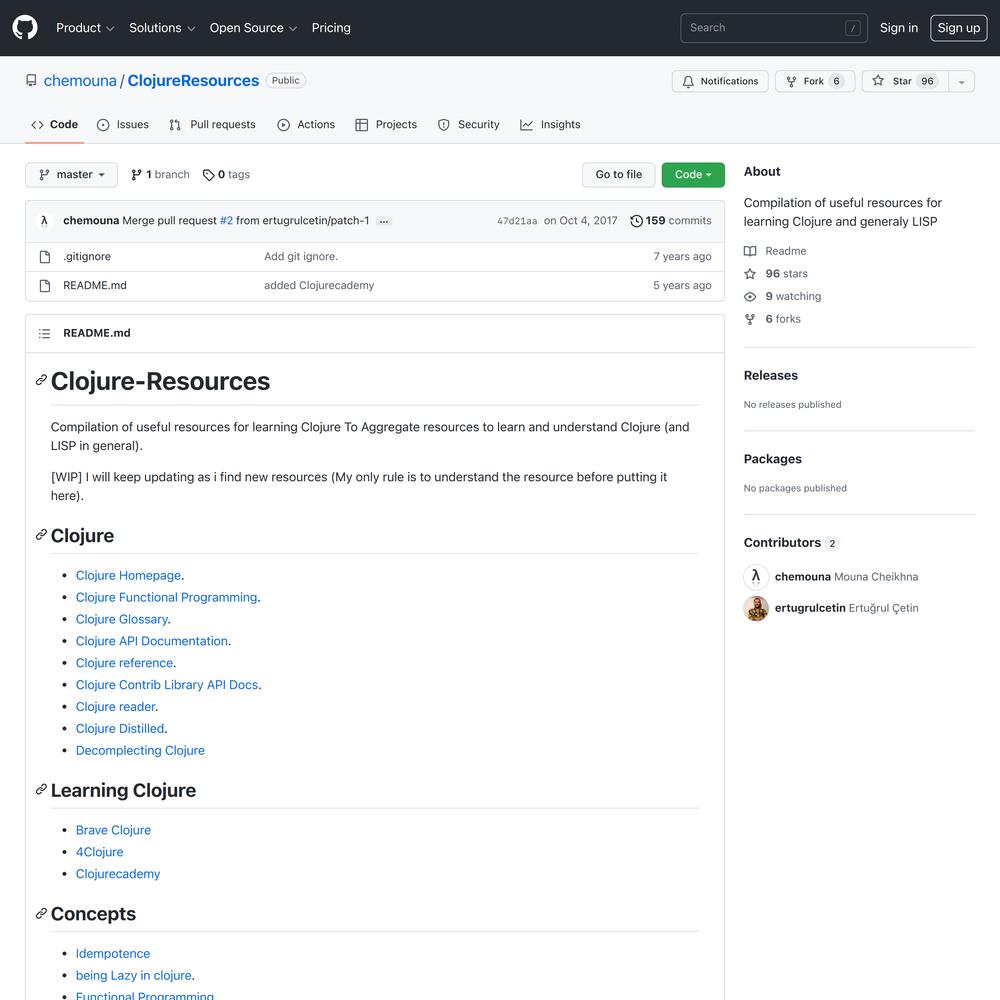Click the file icon next to .gitignore

45,257
